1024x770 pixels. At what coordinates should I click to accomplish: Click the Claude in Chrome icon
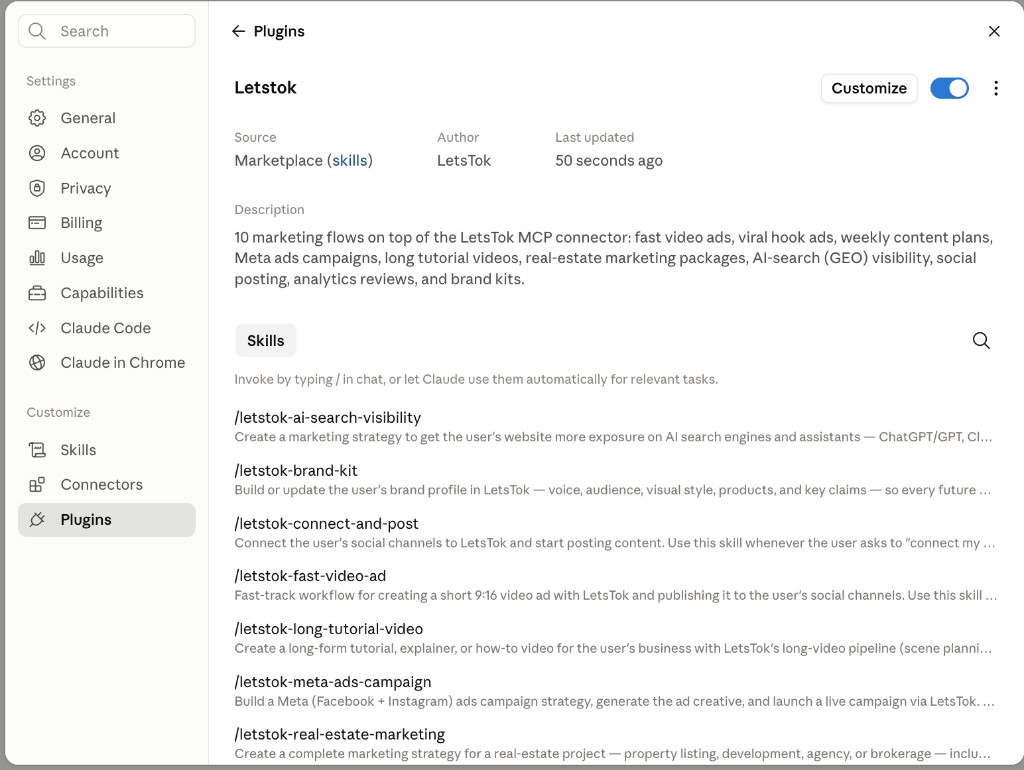coord(37,362)
